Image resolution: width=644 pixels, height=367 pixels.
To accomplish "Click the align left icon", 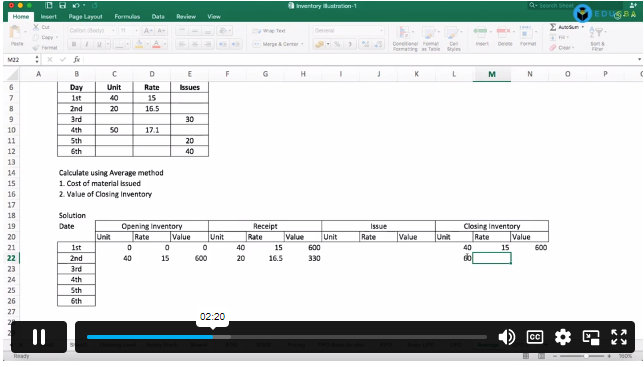I will (182, 44).
